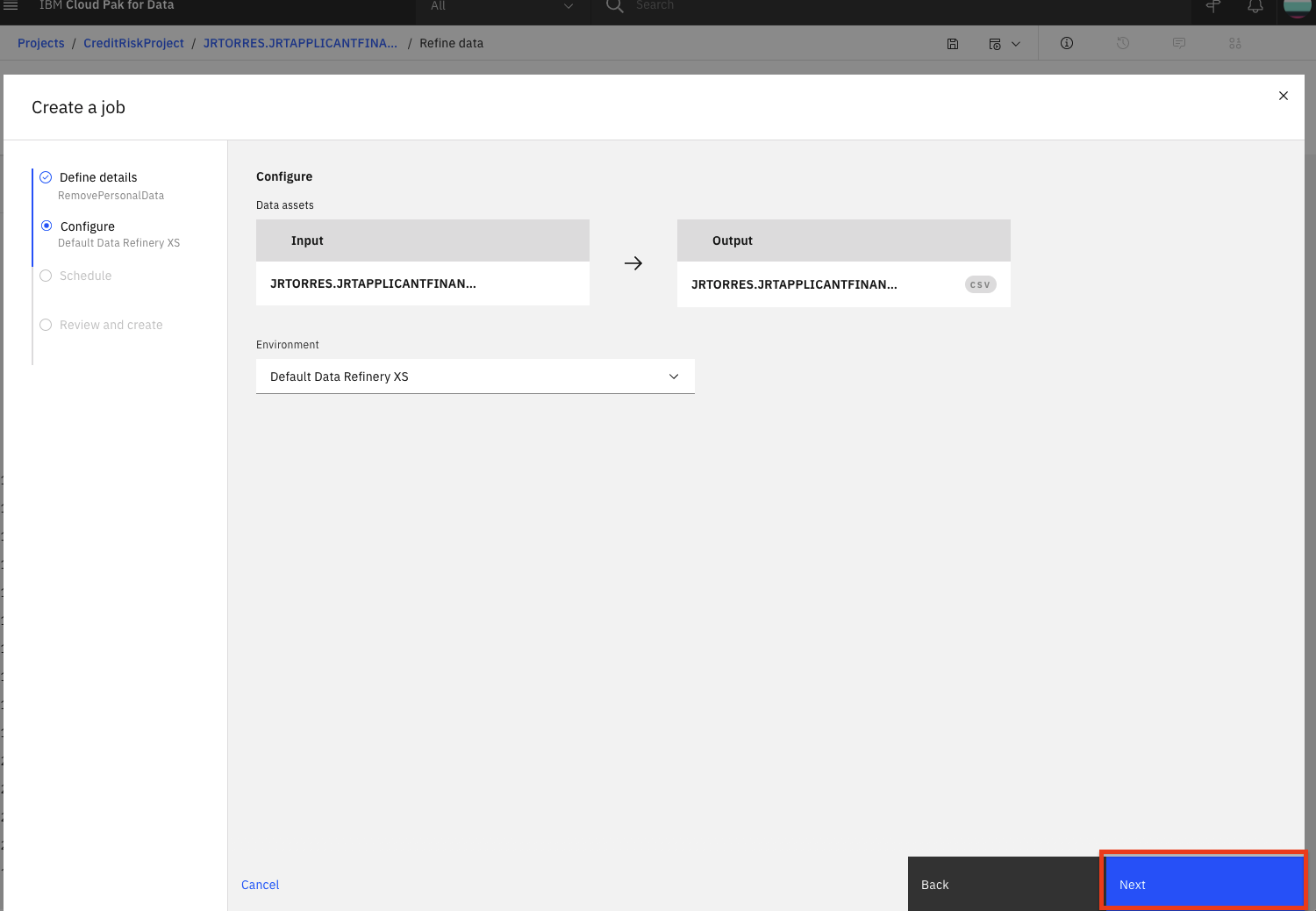Open the user avatar menu

[1298, 6]
